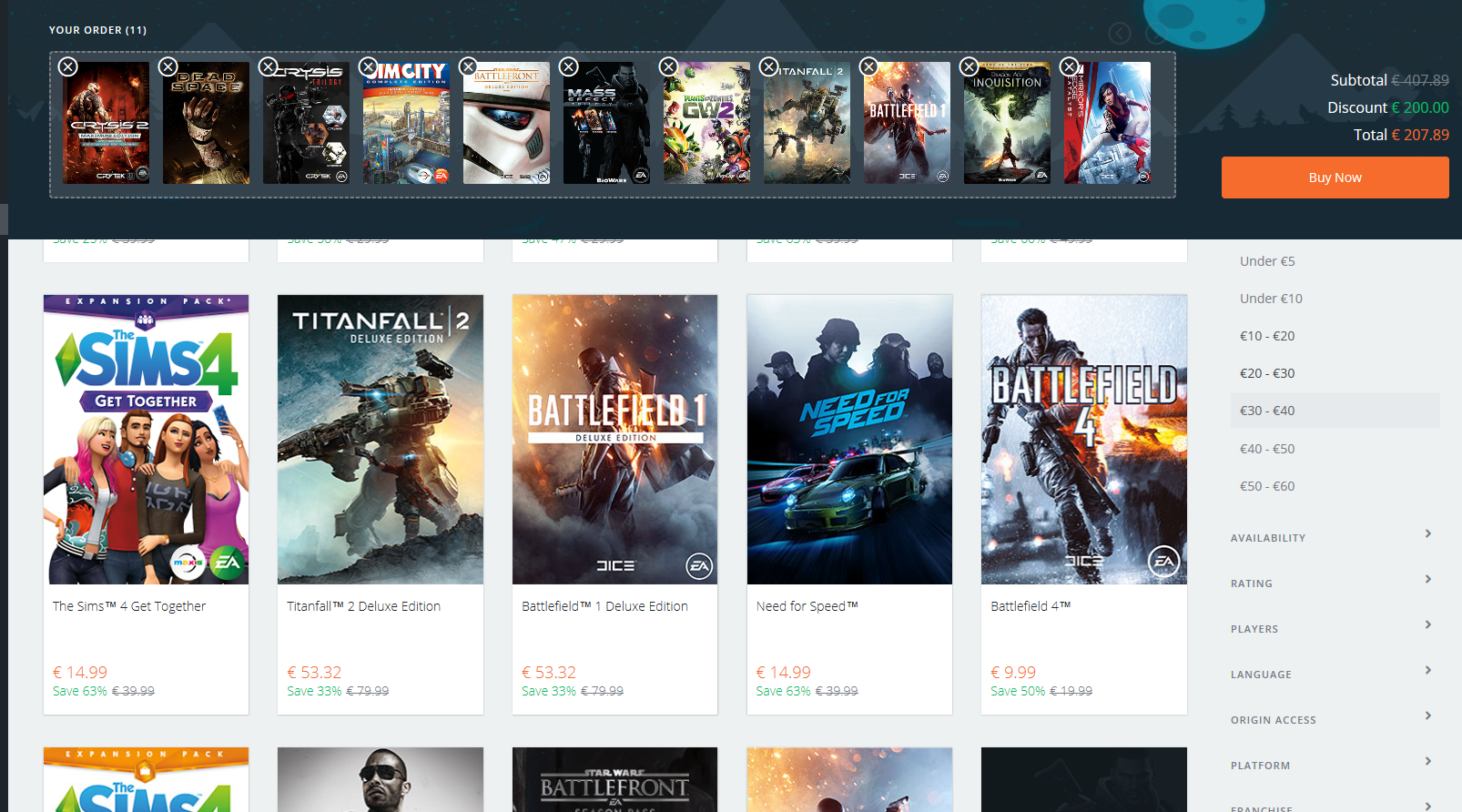Image resolution: width=1462 pixels, height=812 pixels.
Task: Open Mass Effect Trilogy order thumbnail
Action: 607,123
